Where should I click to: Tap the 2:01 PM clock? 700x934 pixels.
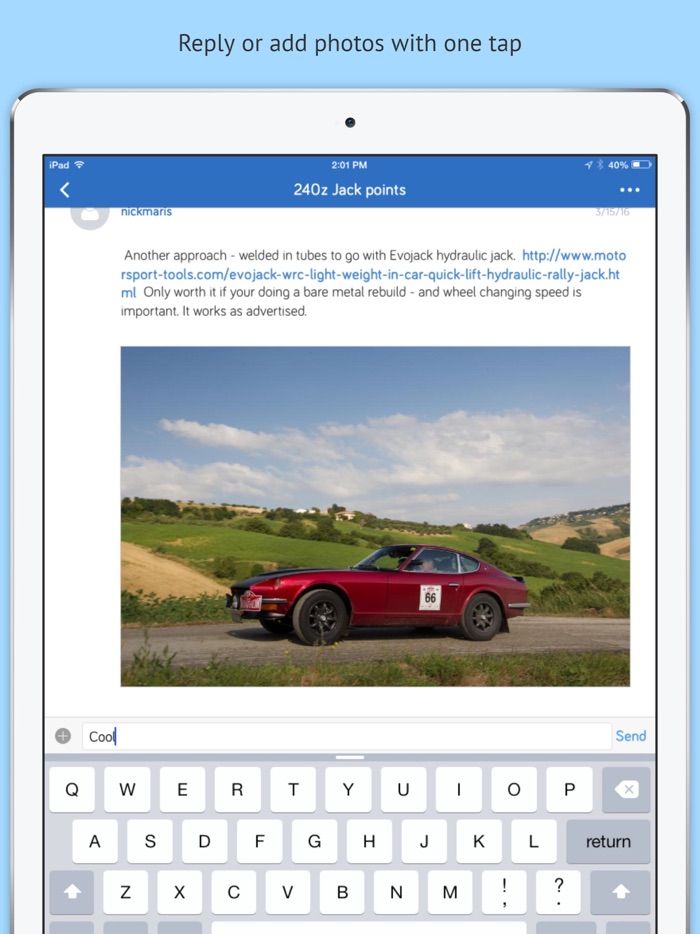pyautogui.click(x=349, y=164)
